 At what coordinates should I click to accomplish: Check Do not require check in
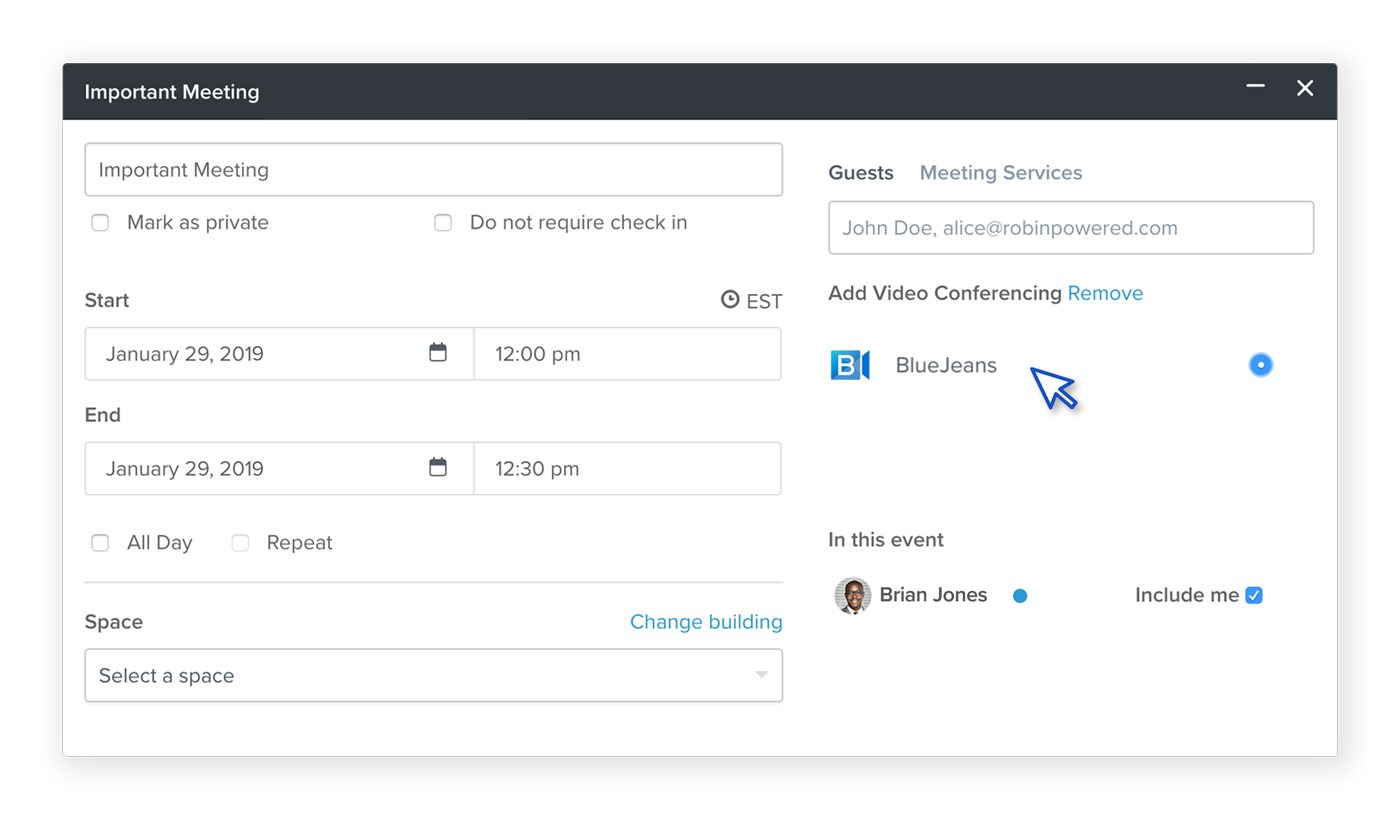click(443, 223)
